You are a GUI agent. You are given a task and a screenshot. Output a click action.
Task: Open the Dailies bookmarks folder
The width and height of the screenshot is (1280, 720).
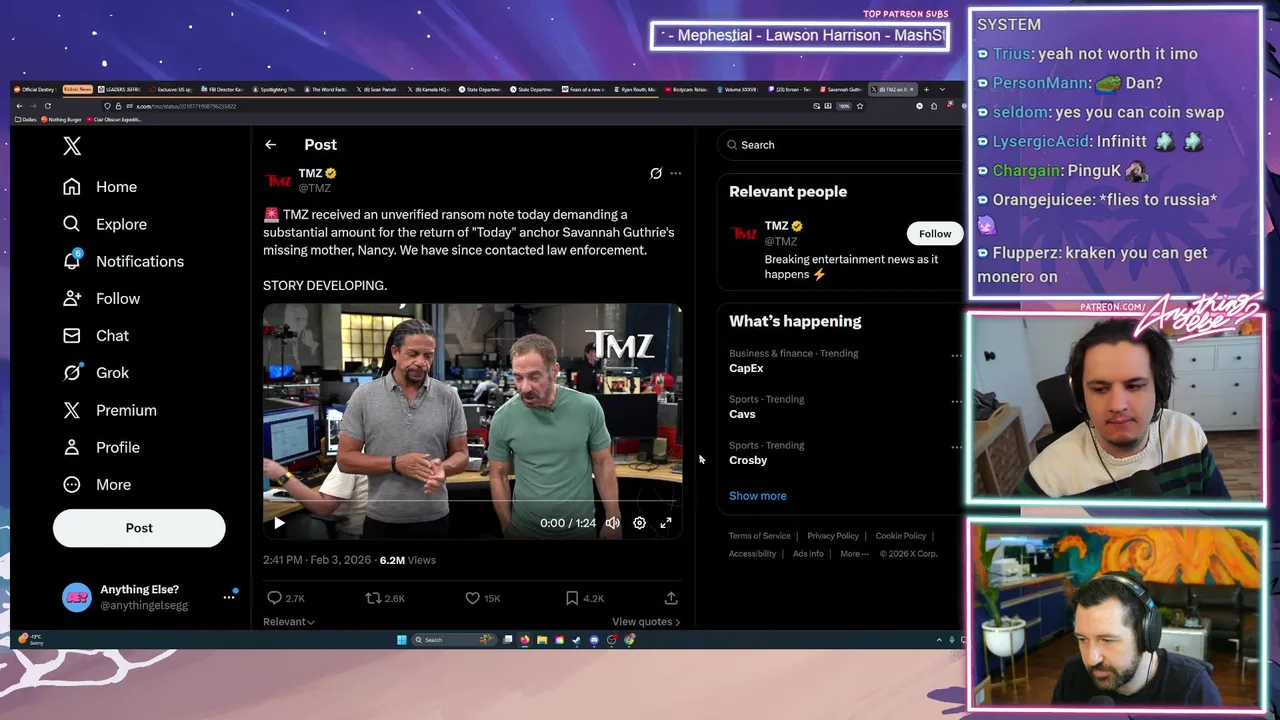coord(27,120)
